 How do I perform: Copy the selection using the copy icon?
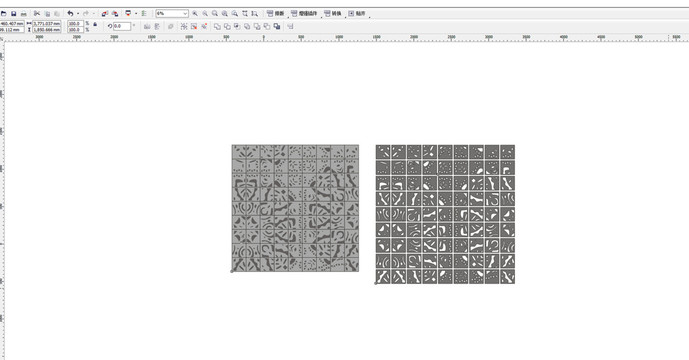[47, 14]
